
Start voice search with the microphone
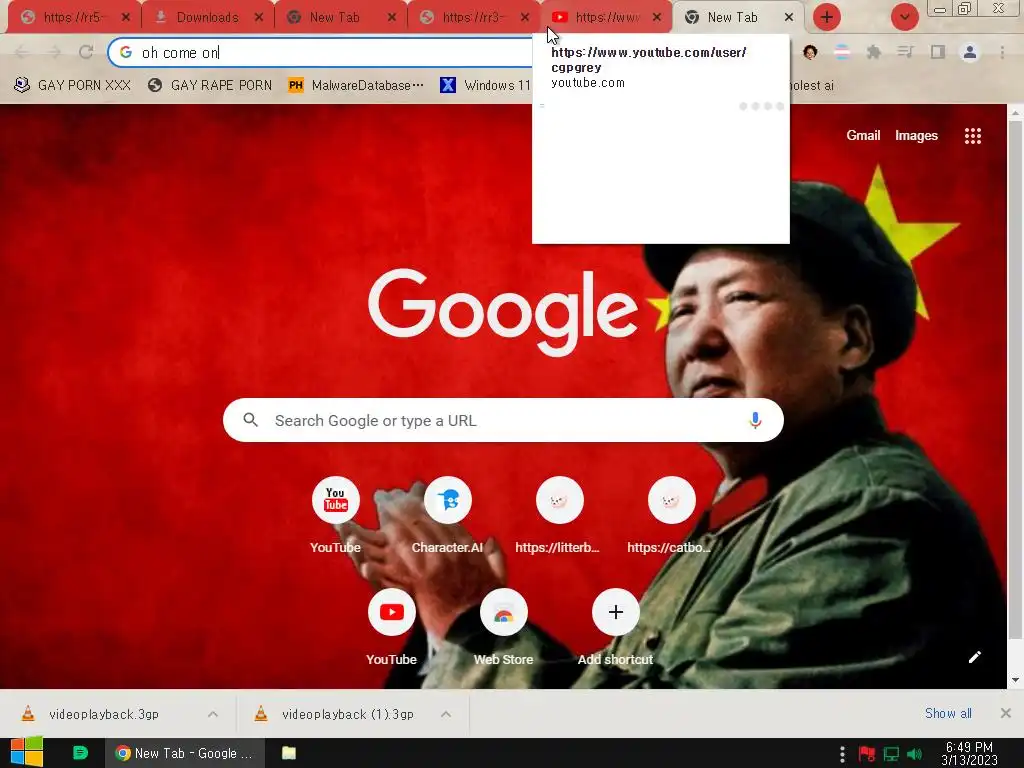755,420
